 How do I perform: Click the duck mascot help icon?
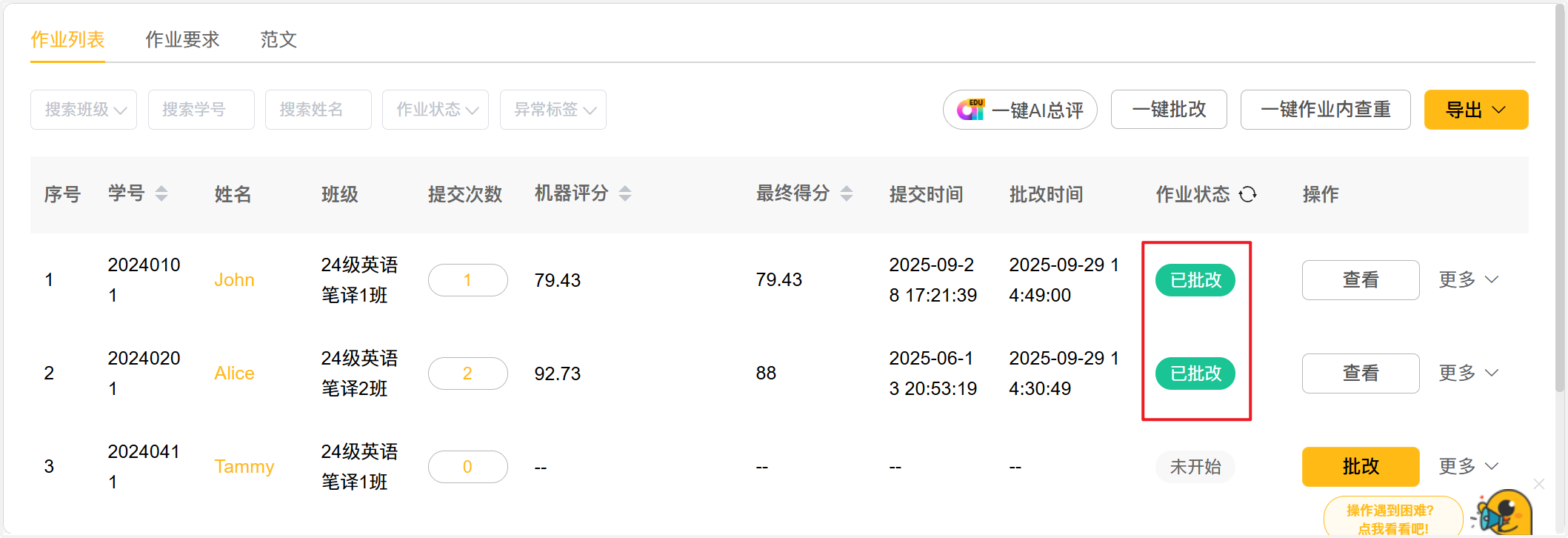[x=1504, y=513]
